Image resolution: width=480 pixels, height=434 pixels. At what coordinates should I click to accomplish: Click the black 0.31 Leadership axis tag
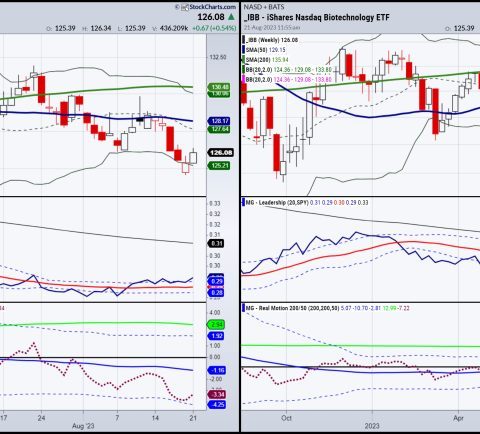216,243
